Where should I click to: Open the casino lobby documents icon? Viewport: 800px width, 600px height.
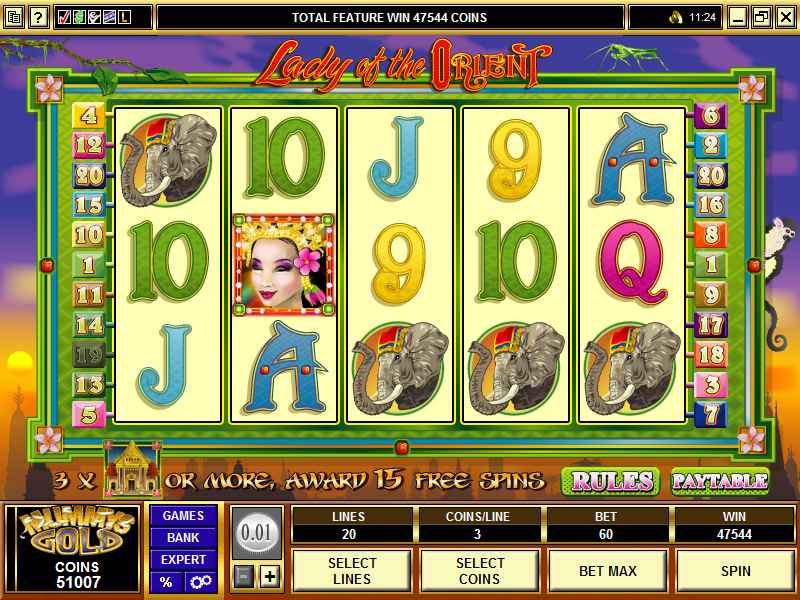(x=14, y=17)
